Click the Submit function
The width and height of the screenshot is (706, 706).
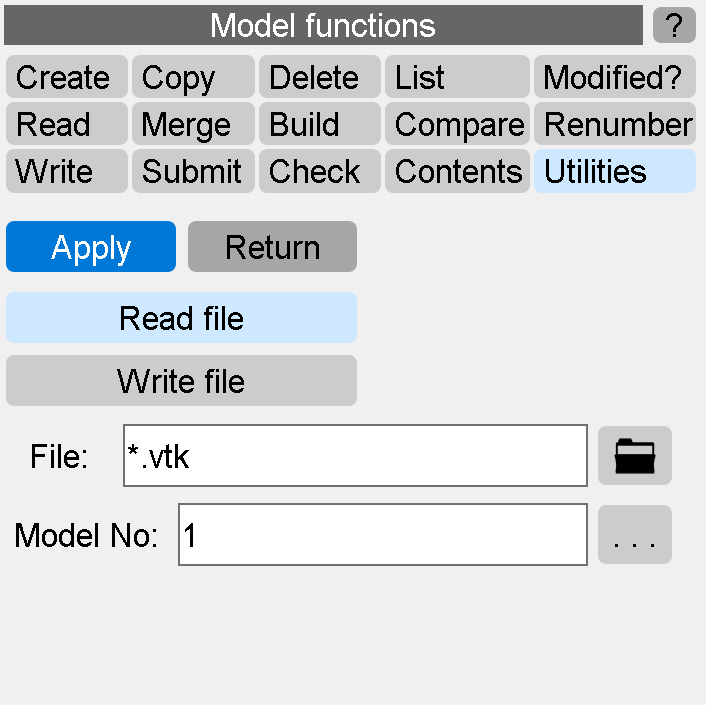193,172
